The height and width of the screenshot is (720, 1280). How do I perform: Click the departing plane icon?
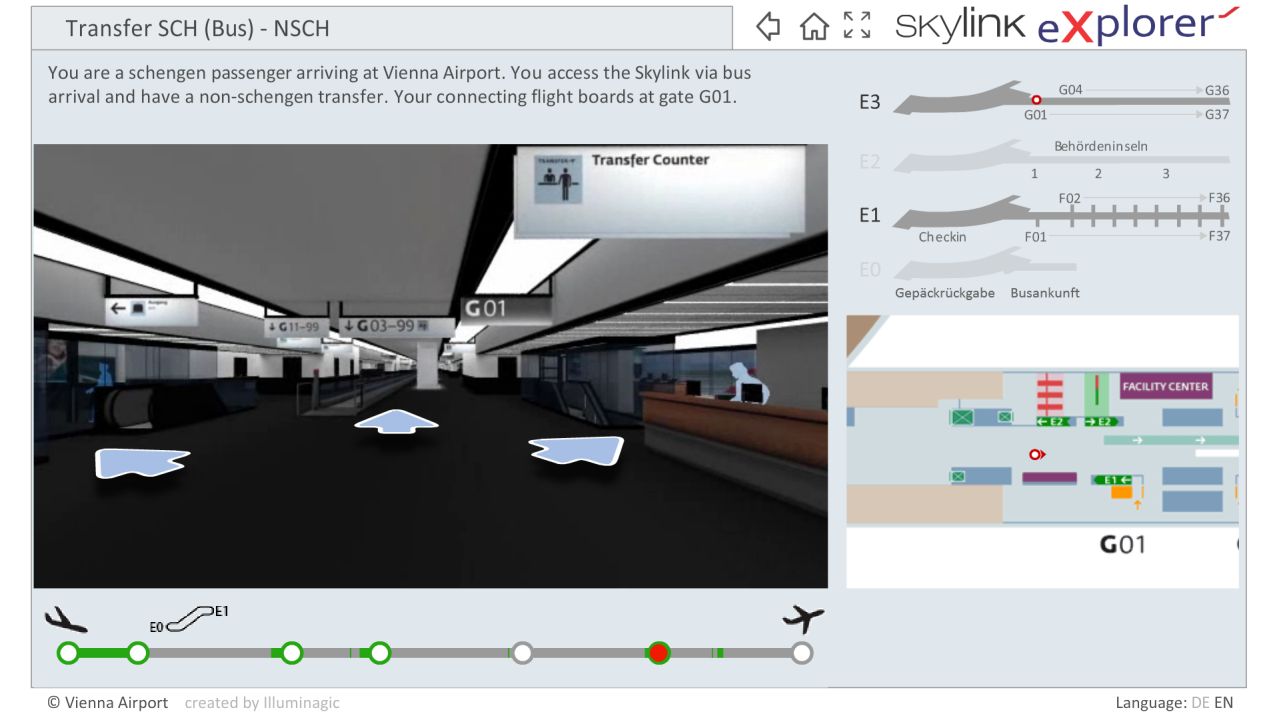(803, 619)
